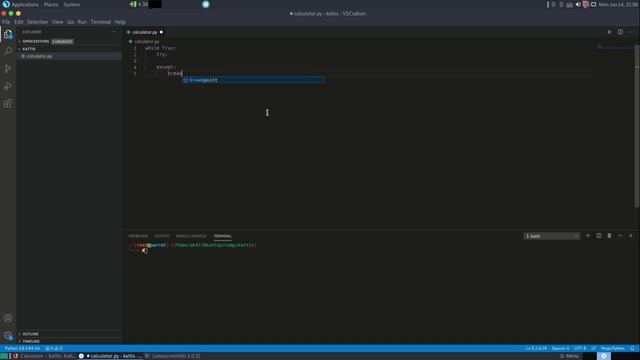Switch to the Output panel tab
640x360 pixels.
click(x=162, y=236)
